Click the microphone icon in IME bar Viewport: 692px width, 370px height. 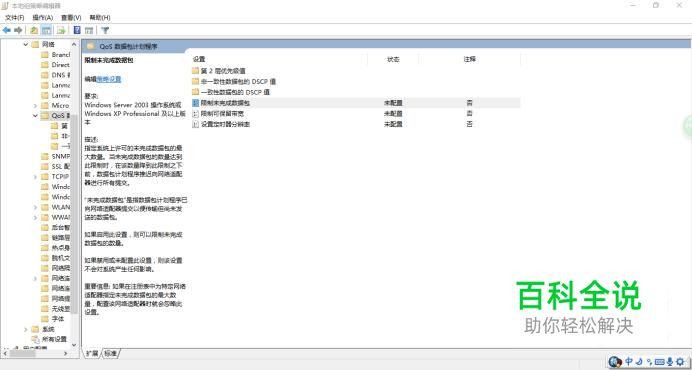click(670, 362)
